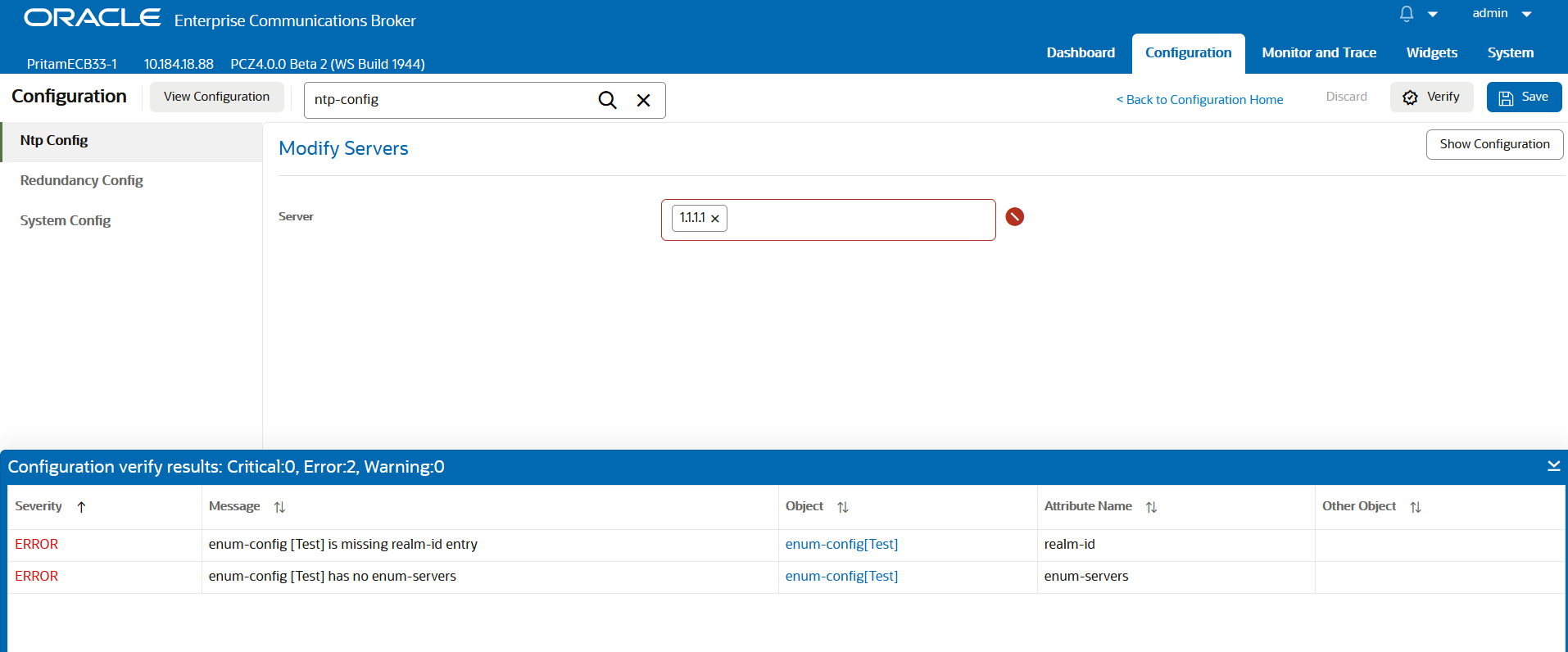This screenshot has height=652, width=1568.
Task: Click the Message column header
Action: point(234,506)
